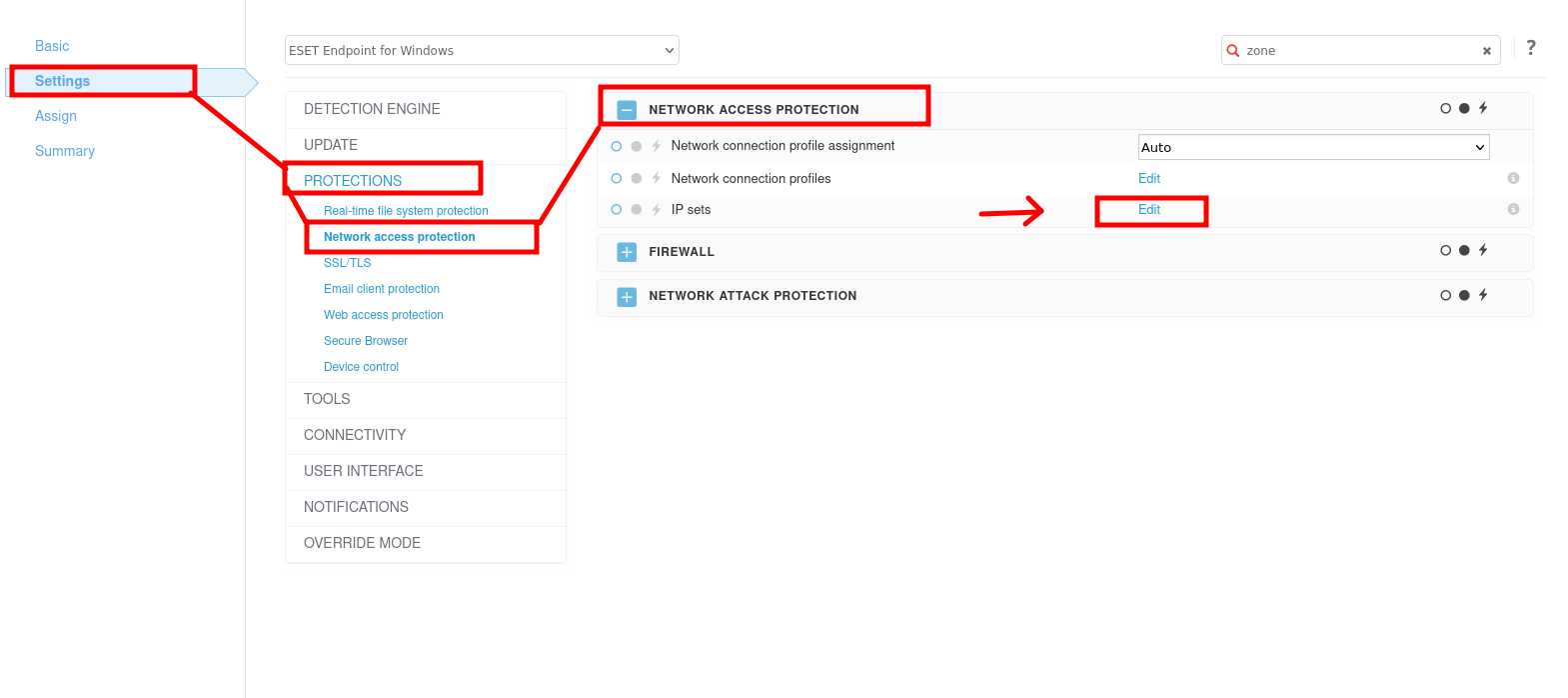
Task: Open Device control settings
Action: [x=361, y=367]
